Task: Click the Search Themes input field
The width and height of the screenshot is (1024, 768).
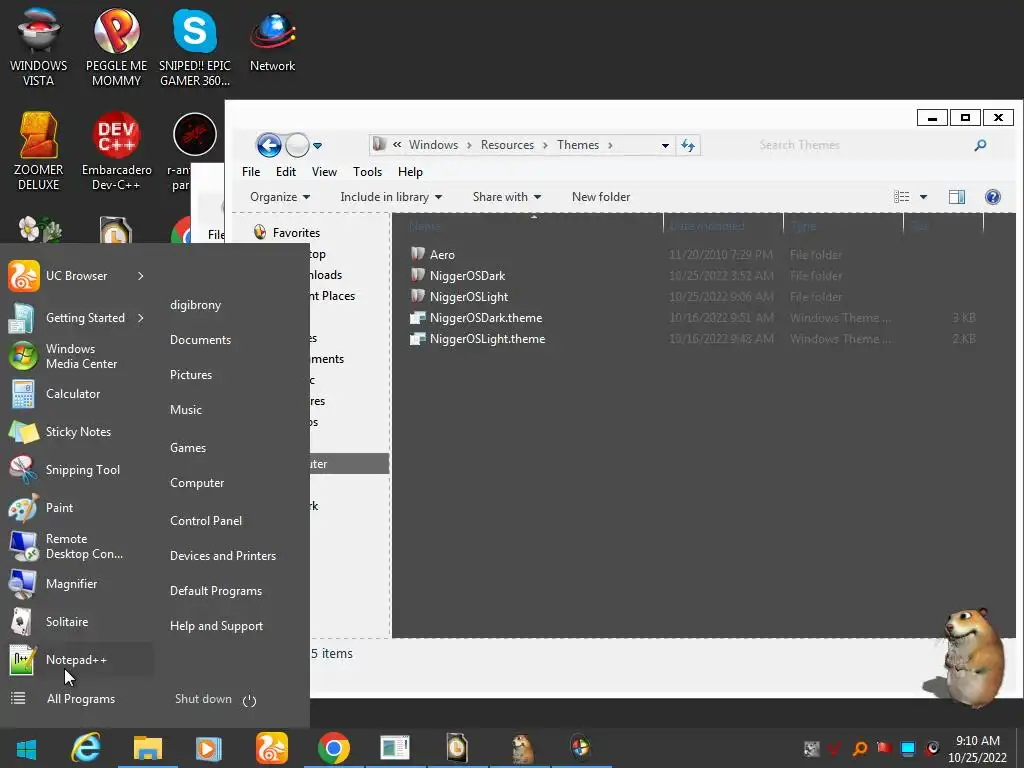Action: pyautogui.click(x=861, y=145)
